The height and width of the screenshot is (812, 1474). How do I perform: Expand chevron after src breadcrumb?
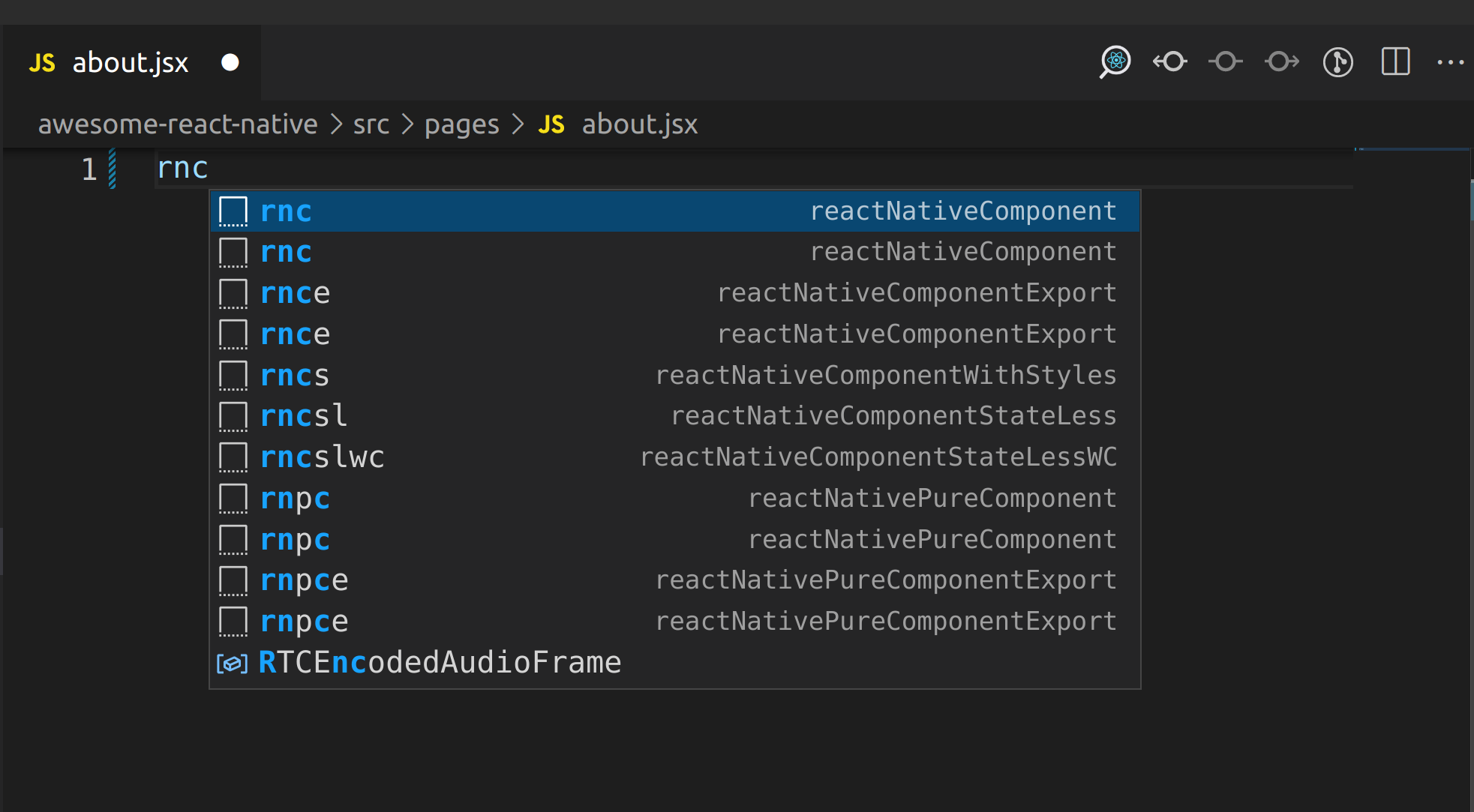tap(408, 124)
